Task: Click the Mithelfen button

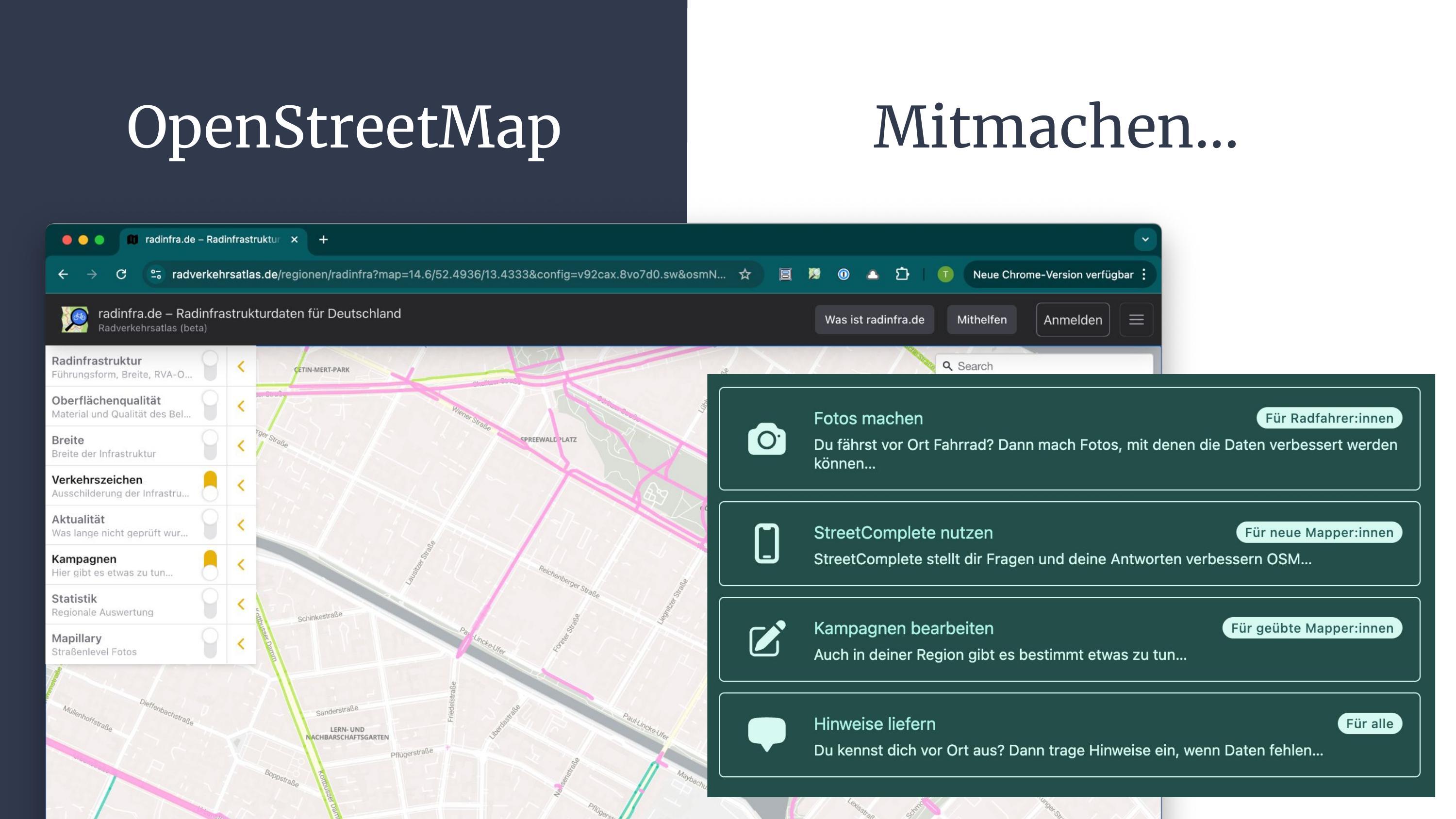Action: point(981,320)
